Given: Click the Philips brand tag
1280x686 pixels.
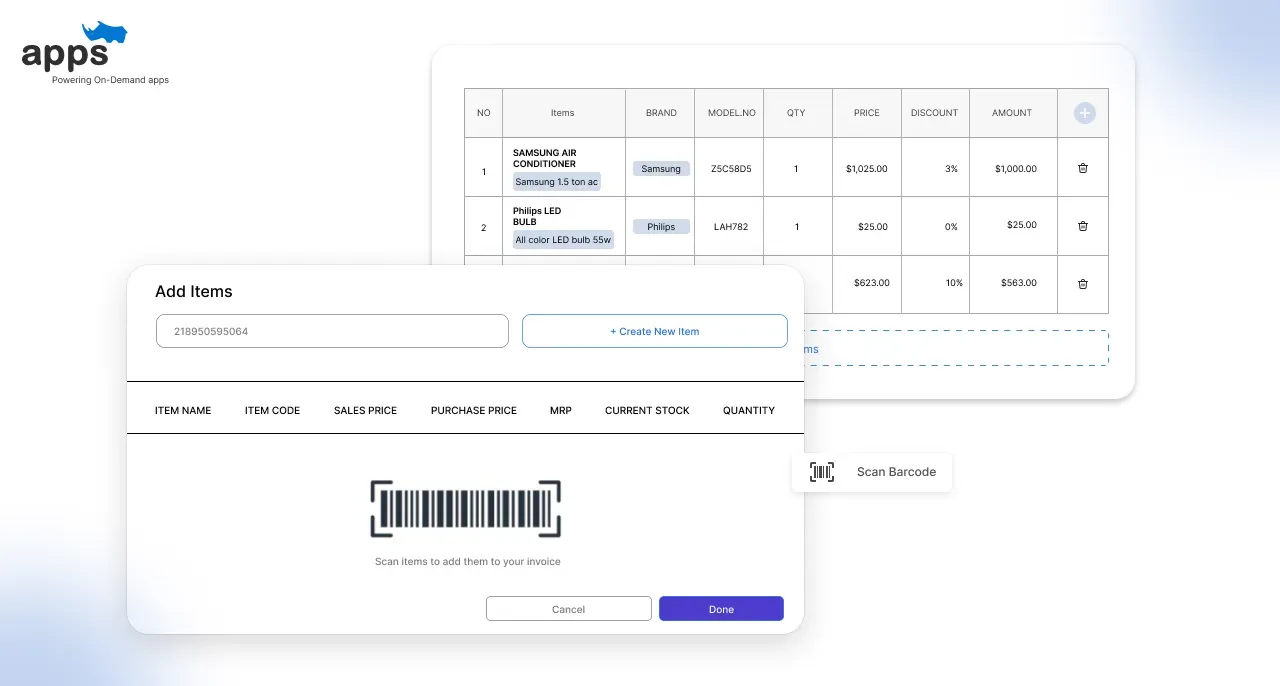Looking at the screenshot, I should point(661,227).
